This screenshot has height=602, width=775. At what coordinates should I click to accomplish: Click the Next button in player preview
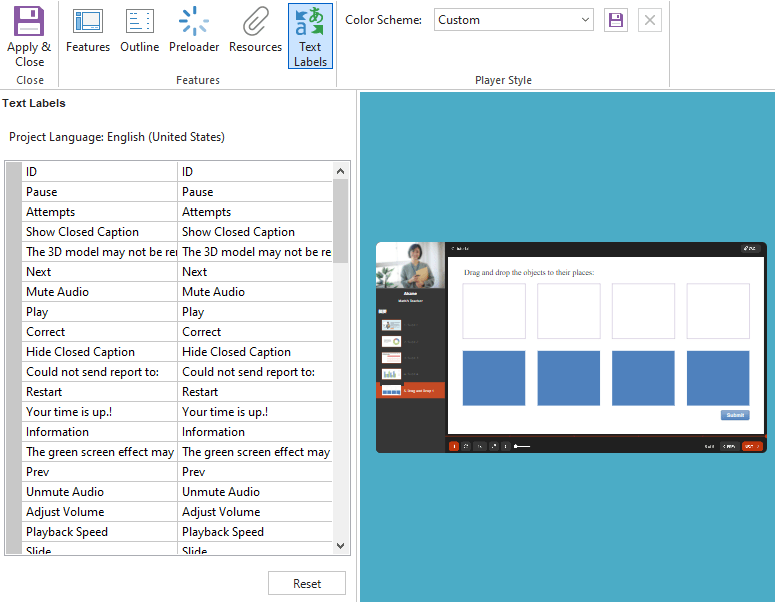pos(752,446)
